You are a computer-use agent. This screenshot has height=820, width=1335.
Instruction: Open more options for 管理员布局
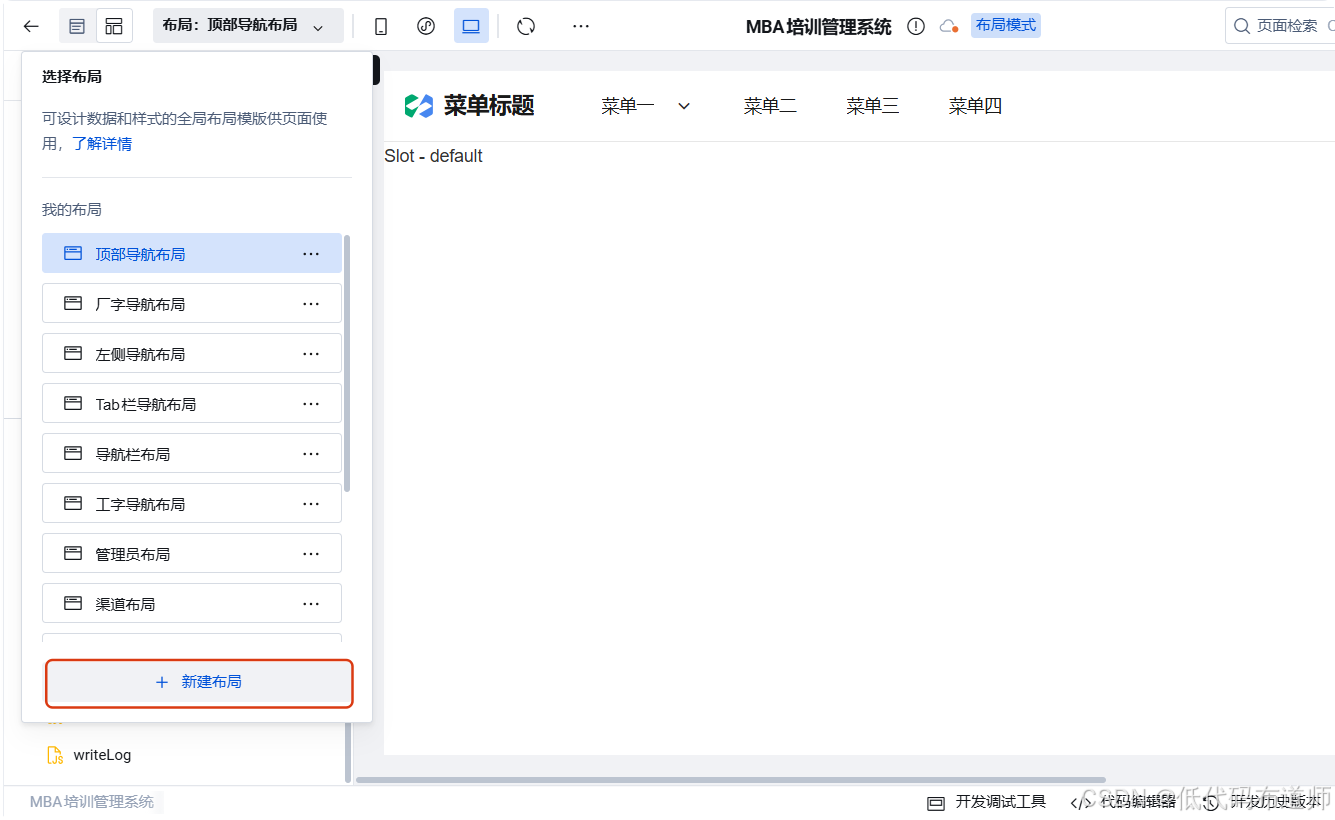(x=311, y=554)
